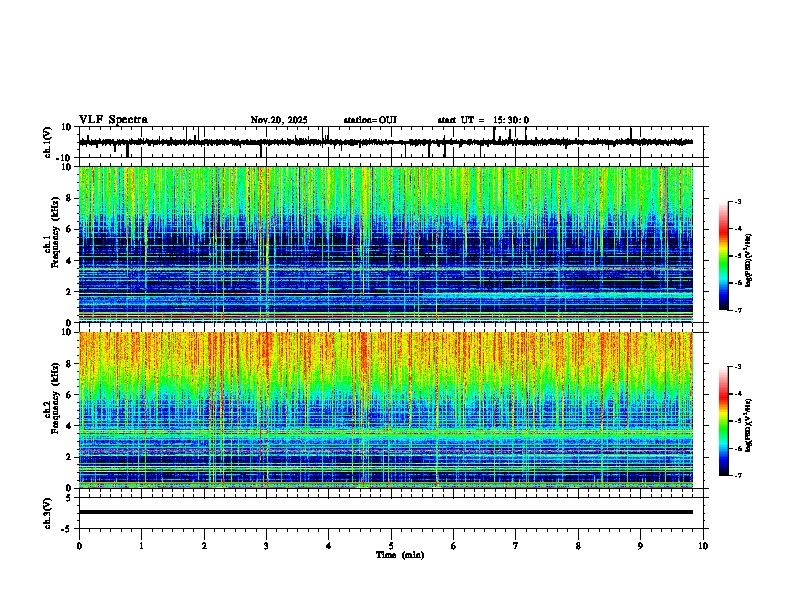Click the ch.2 spectrogram color scale bar
Viewport: 792px width, 612px height.
[724, 421]
